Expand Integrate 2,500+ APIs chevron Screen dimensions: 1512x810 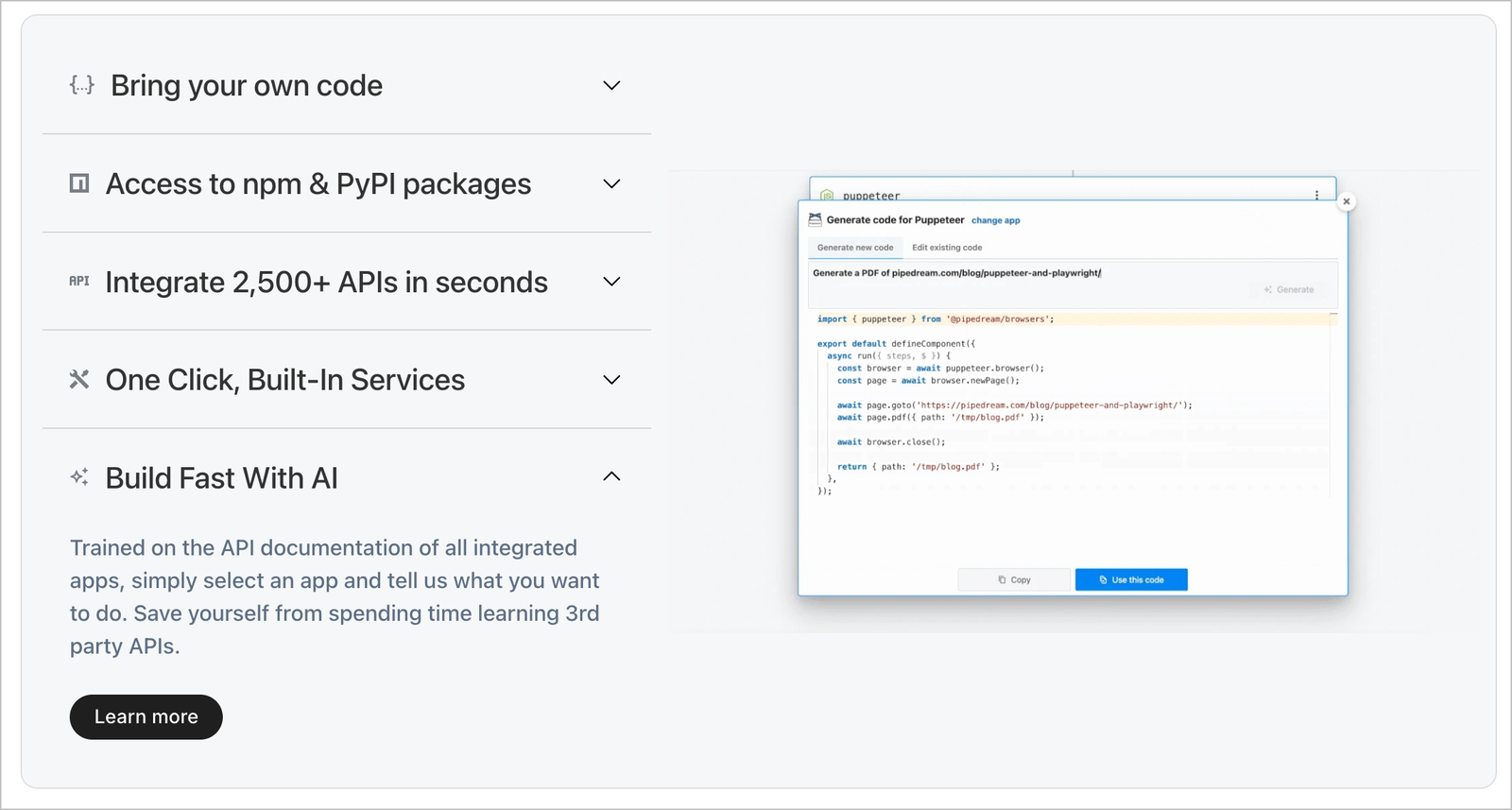[x=611, y=281]
